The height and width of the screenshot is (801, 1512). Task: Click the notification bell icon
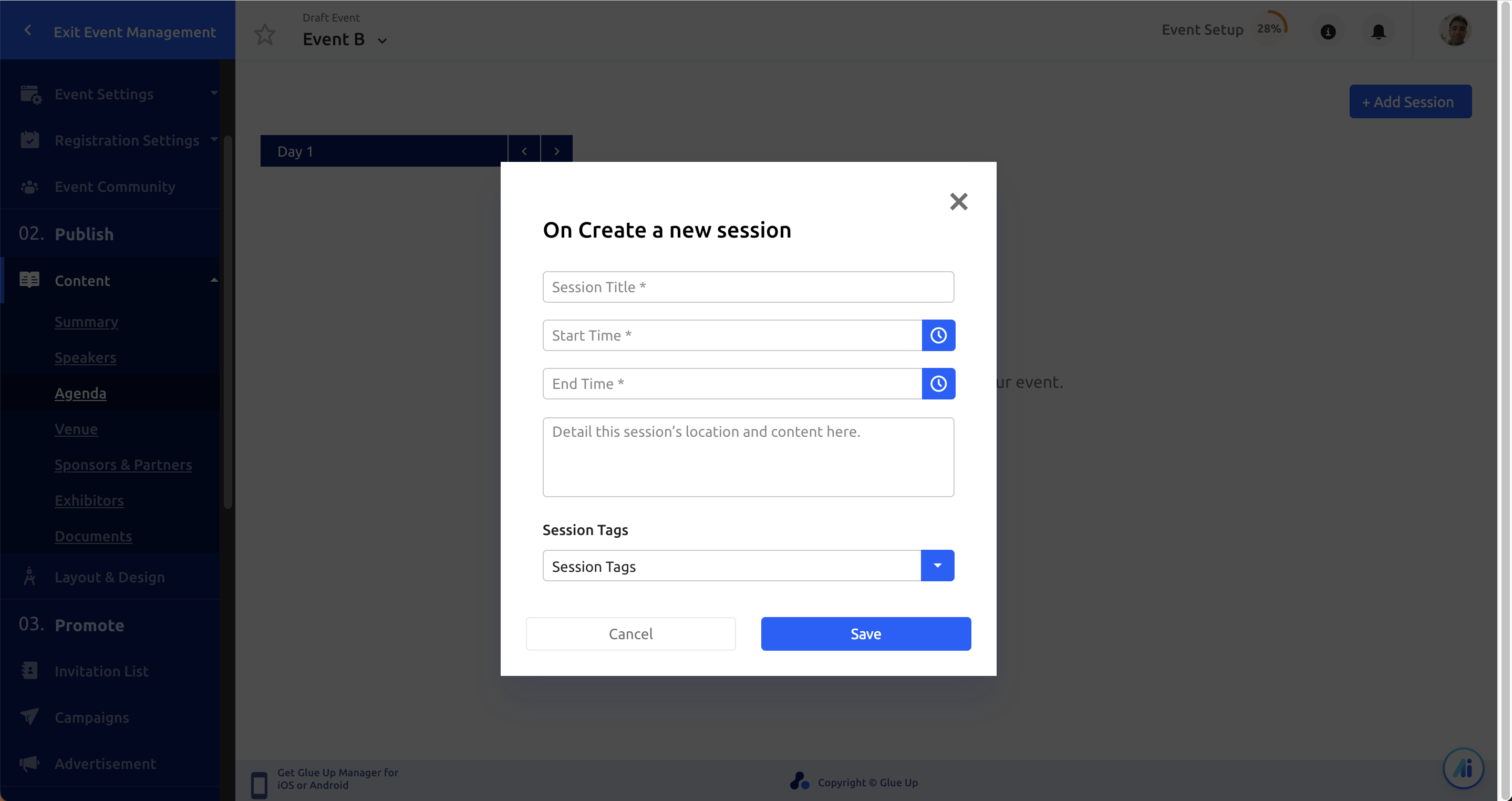click(x=1378, y=32)
